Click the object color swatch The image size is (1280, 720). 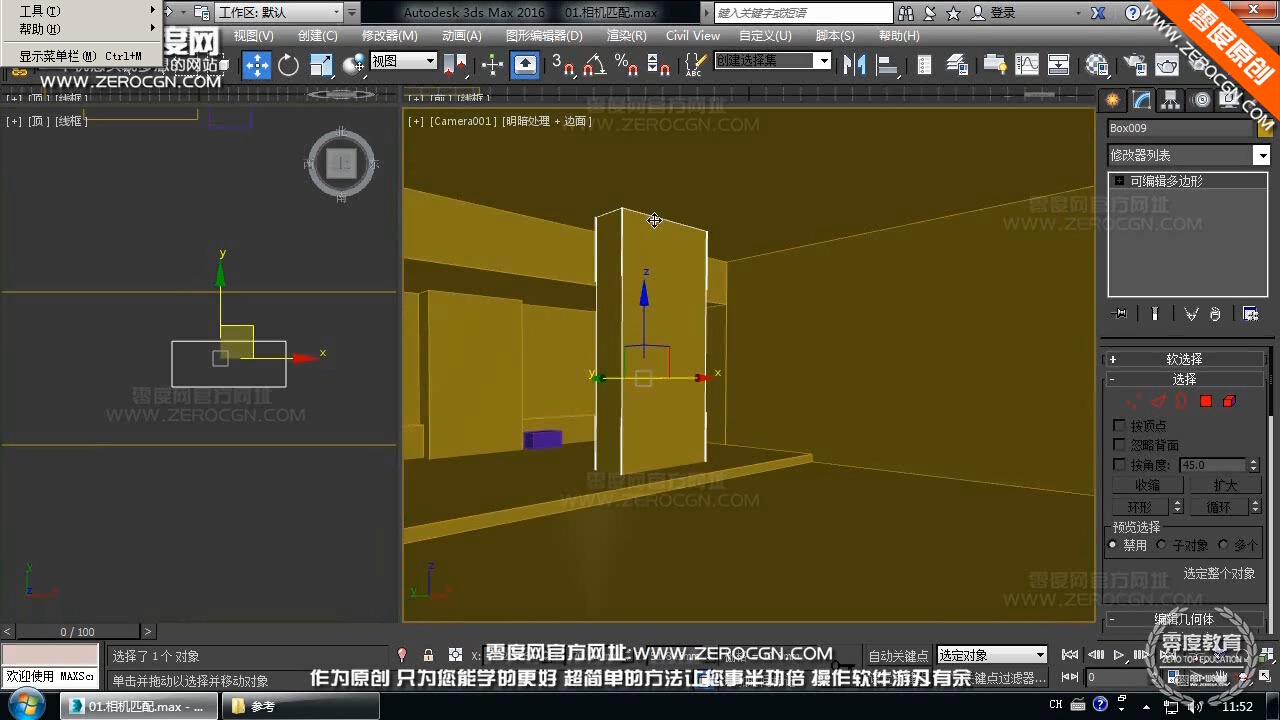[x=1265, y=128]
